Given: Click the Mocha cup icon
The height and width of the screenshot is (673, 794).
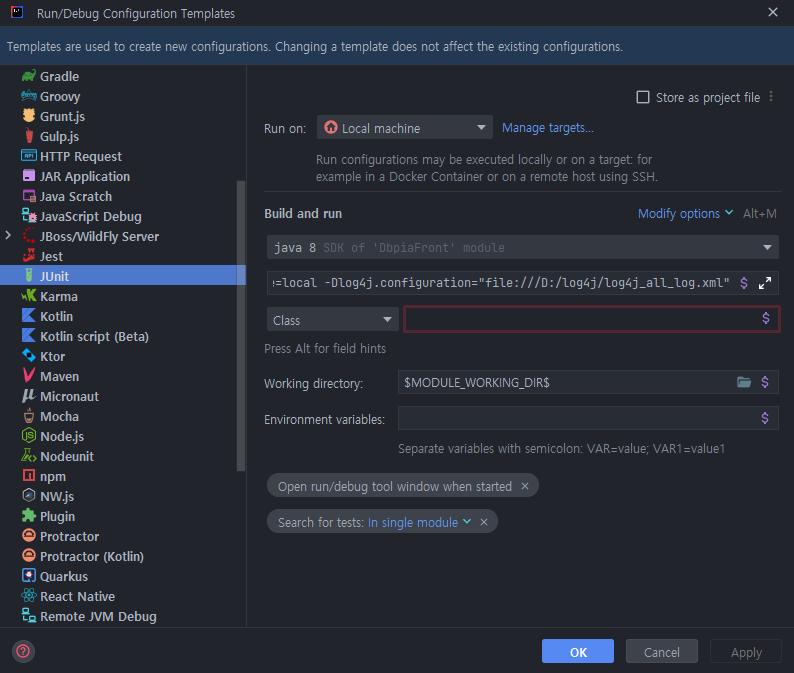Looking at the screenshot, I should [29, 416].
